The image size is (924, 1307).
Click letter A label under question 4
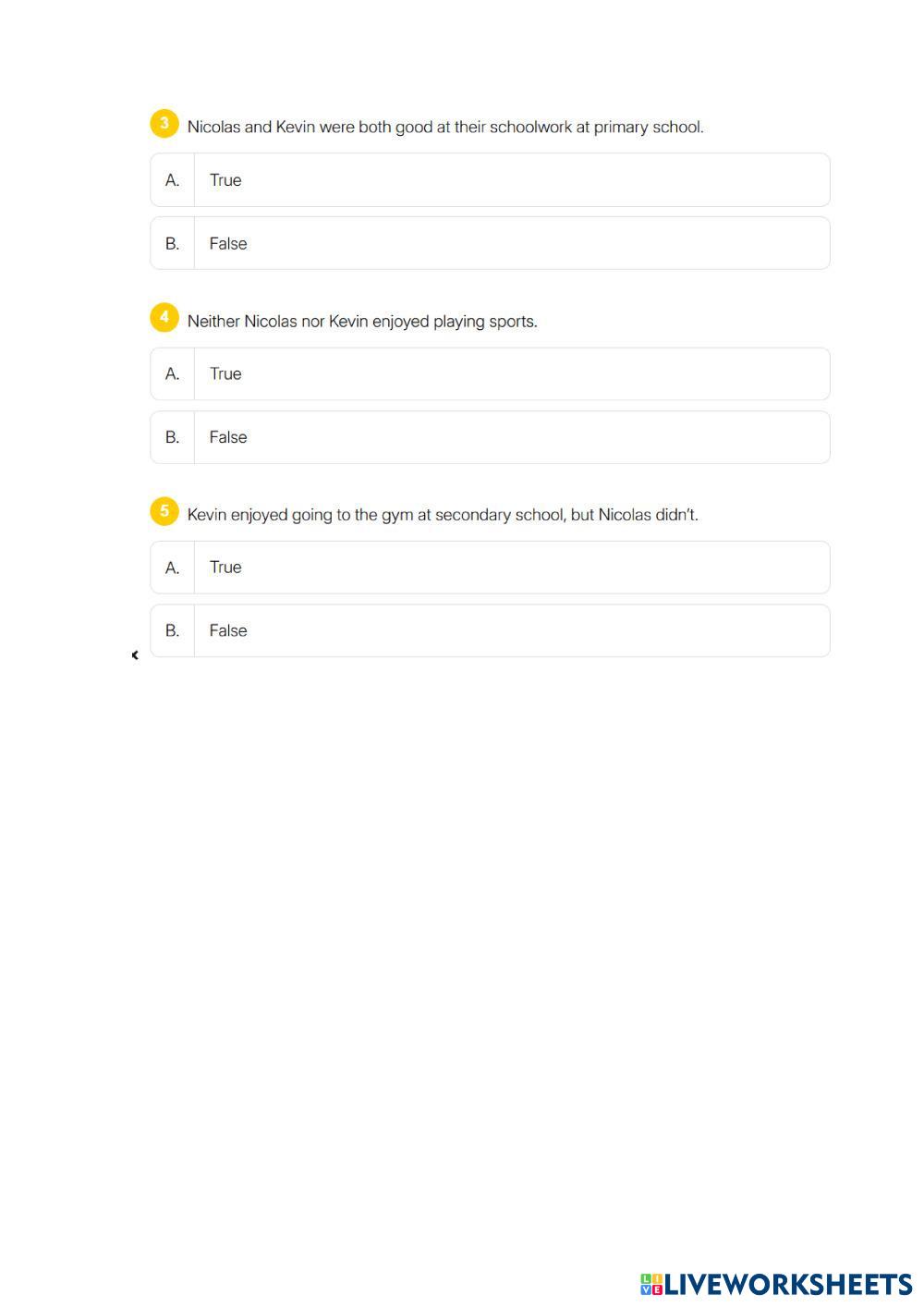tap(173, 374)
